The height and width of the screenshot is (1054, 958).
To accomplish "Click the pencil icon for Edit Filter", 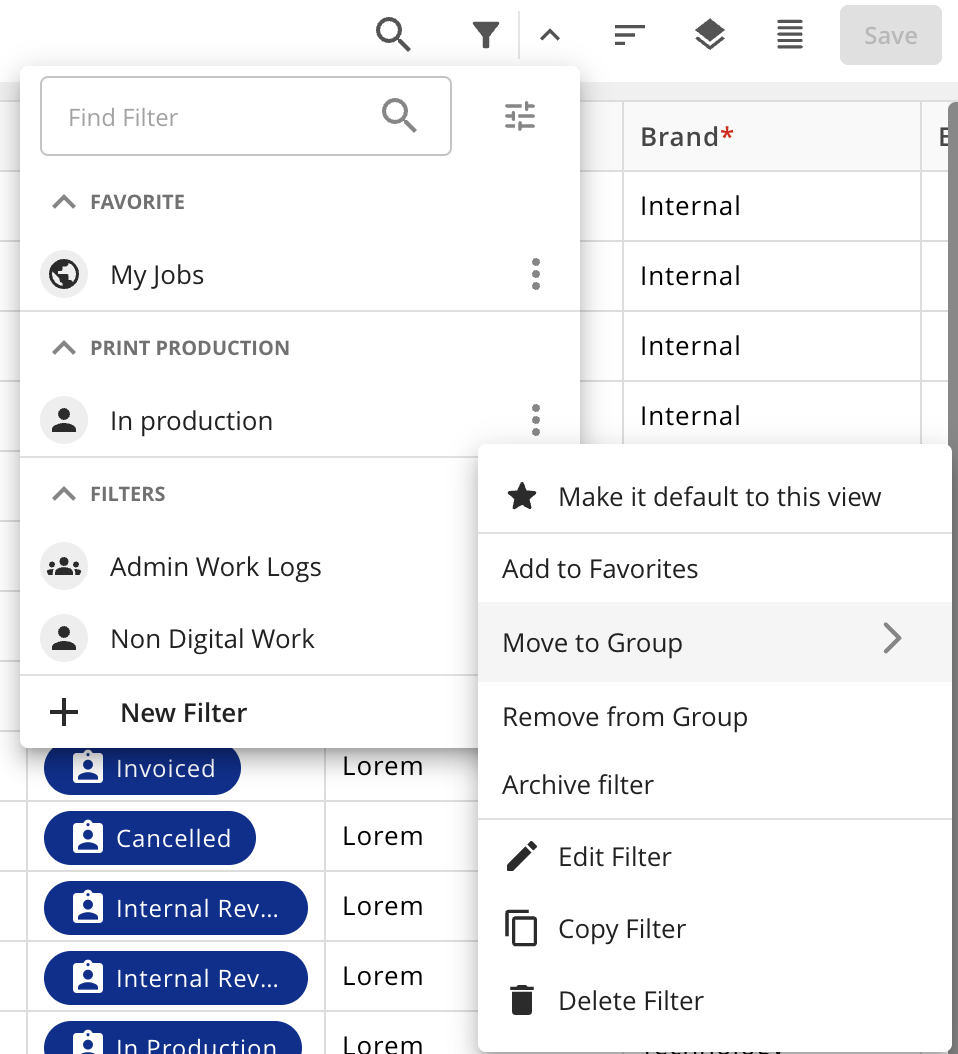I will (x=522, y=856).
